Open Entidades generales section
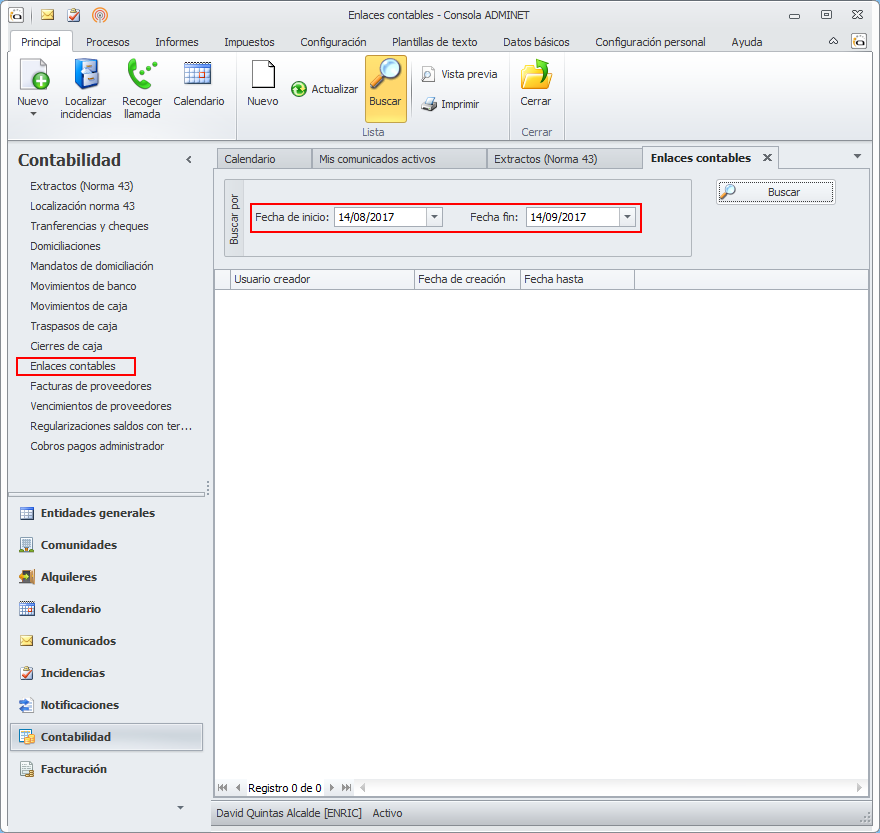 107,513
